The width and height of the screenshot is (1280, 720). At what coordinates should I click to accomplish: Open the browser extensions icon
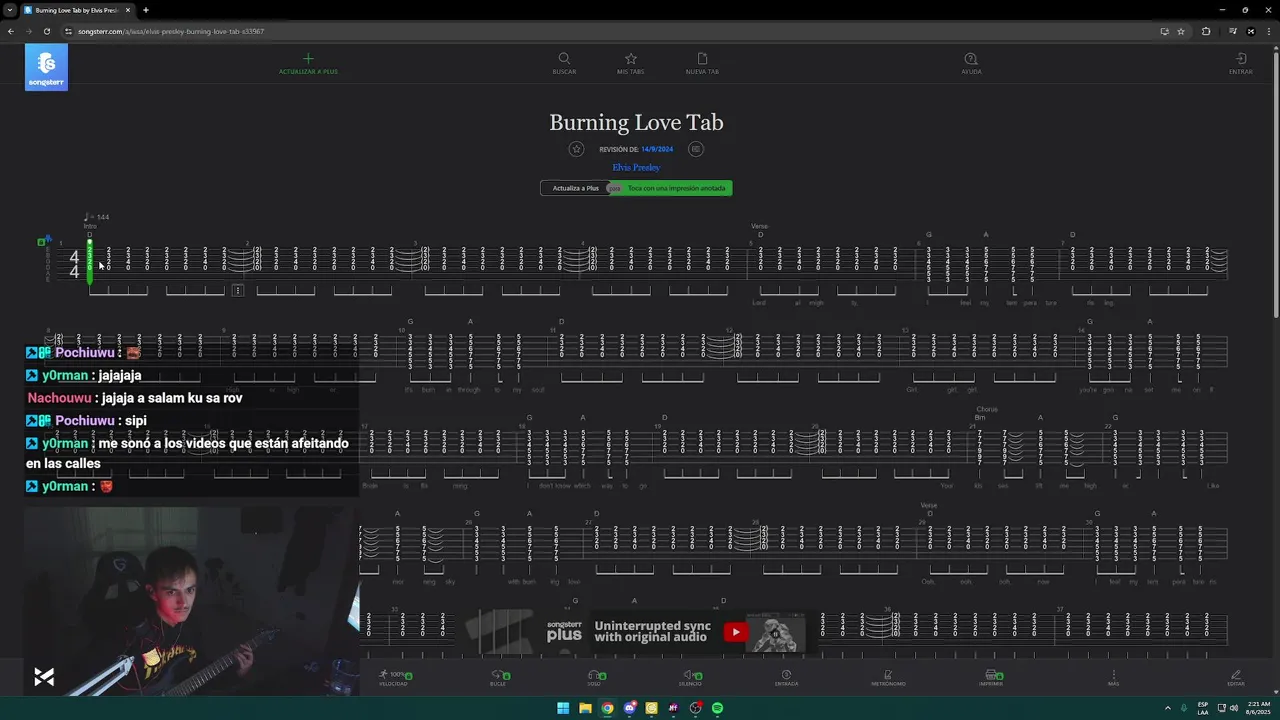click(1206, 31)
